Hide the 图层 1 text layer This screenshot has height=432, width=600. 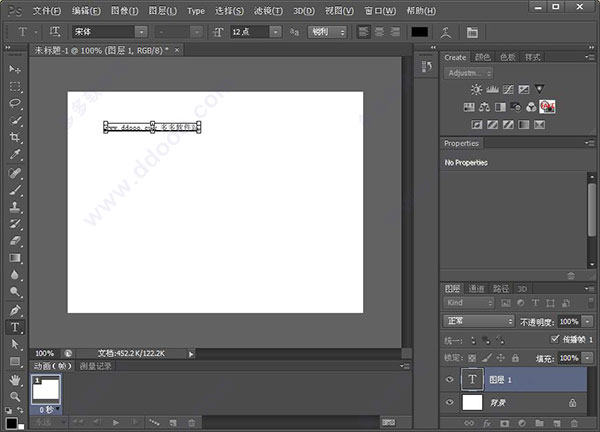[450, 379]
